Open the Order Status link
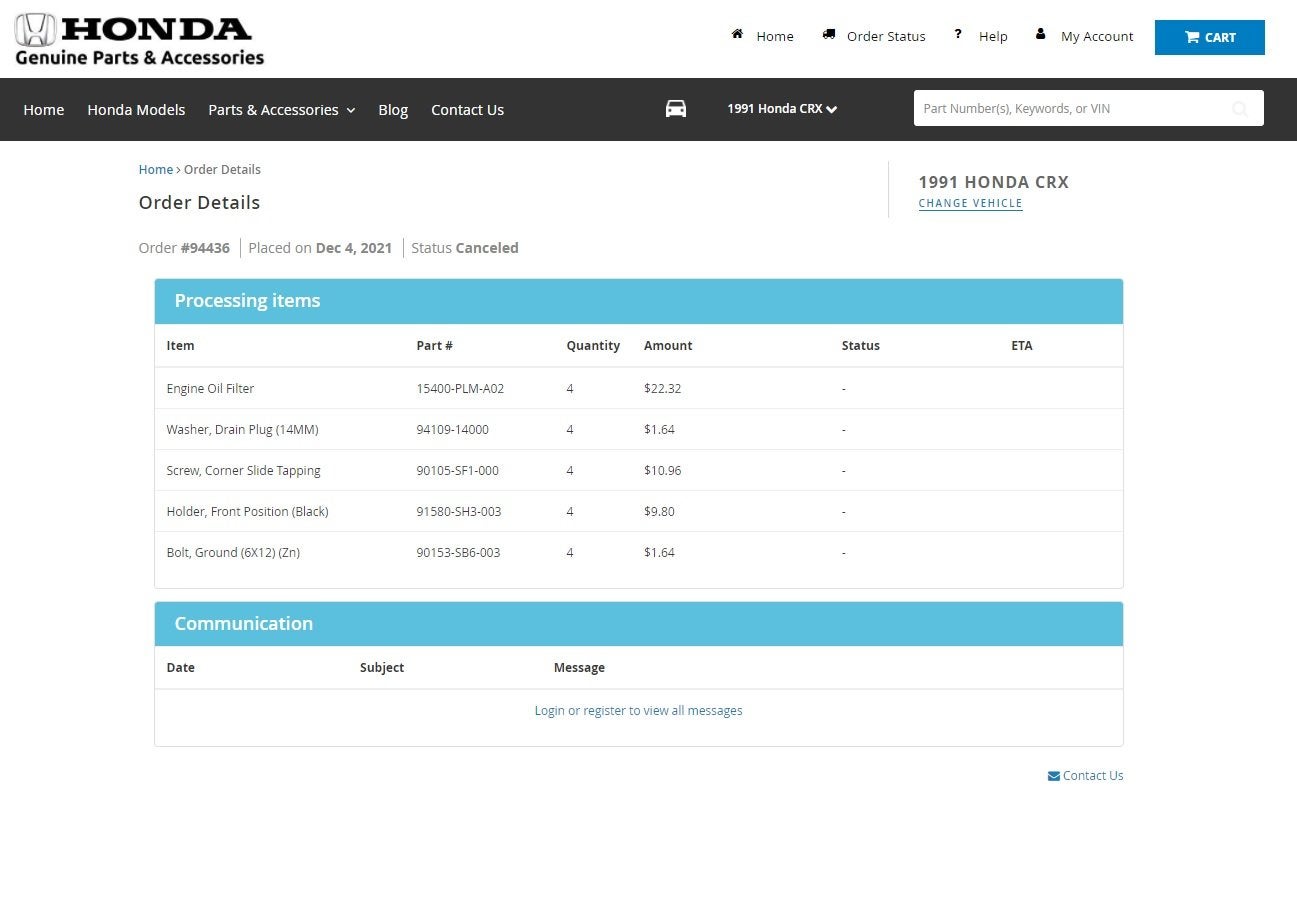The width and height of the screenshot is (1297, 903). 886,36
